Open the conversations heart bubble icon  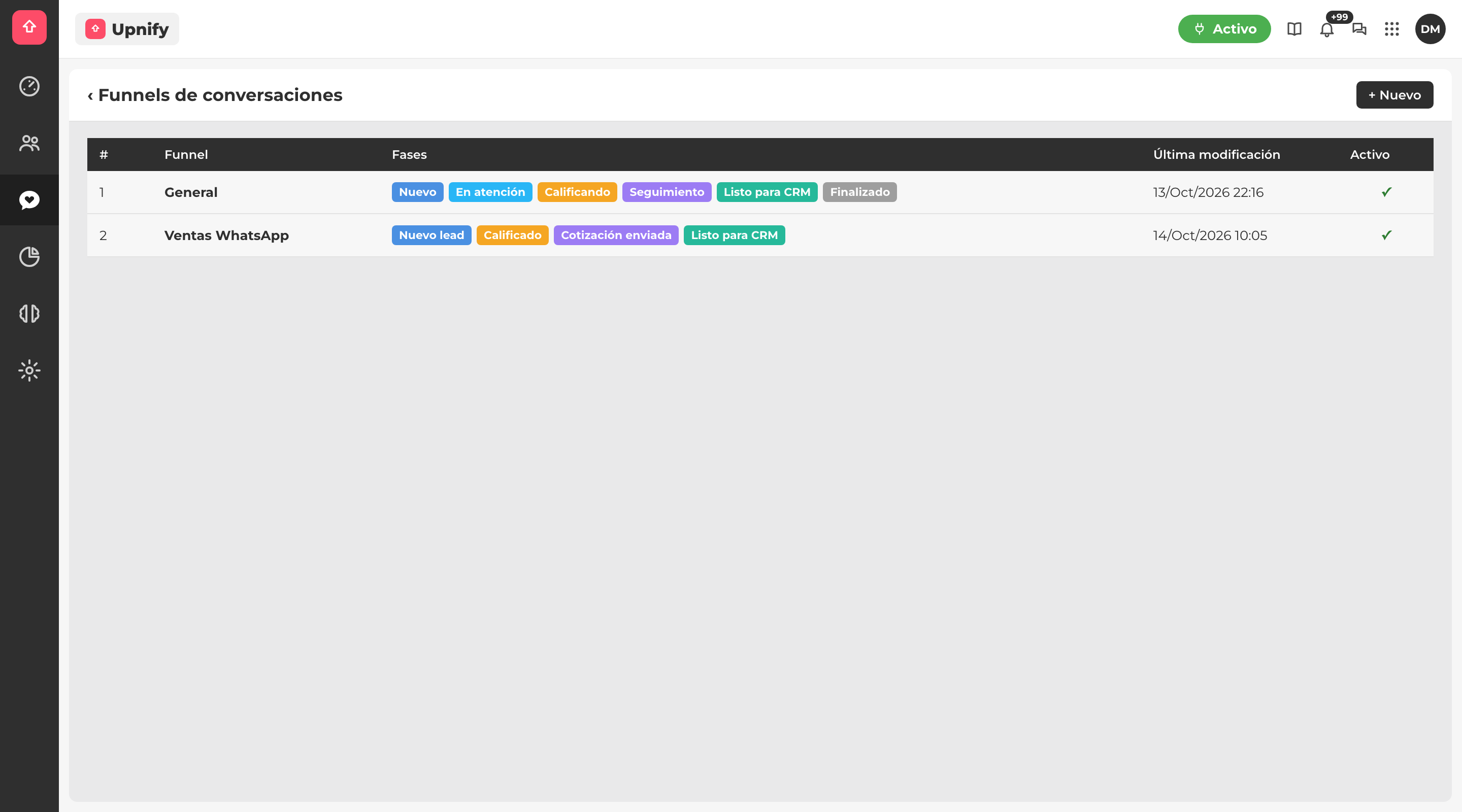pos(29,200)
